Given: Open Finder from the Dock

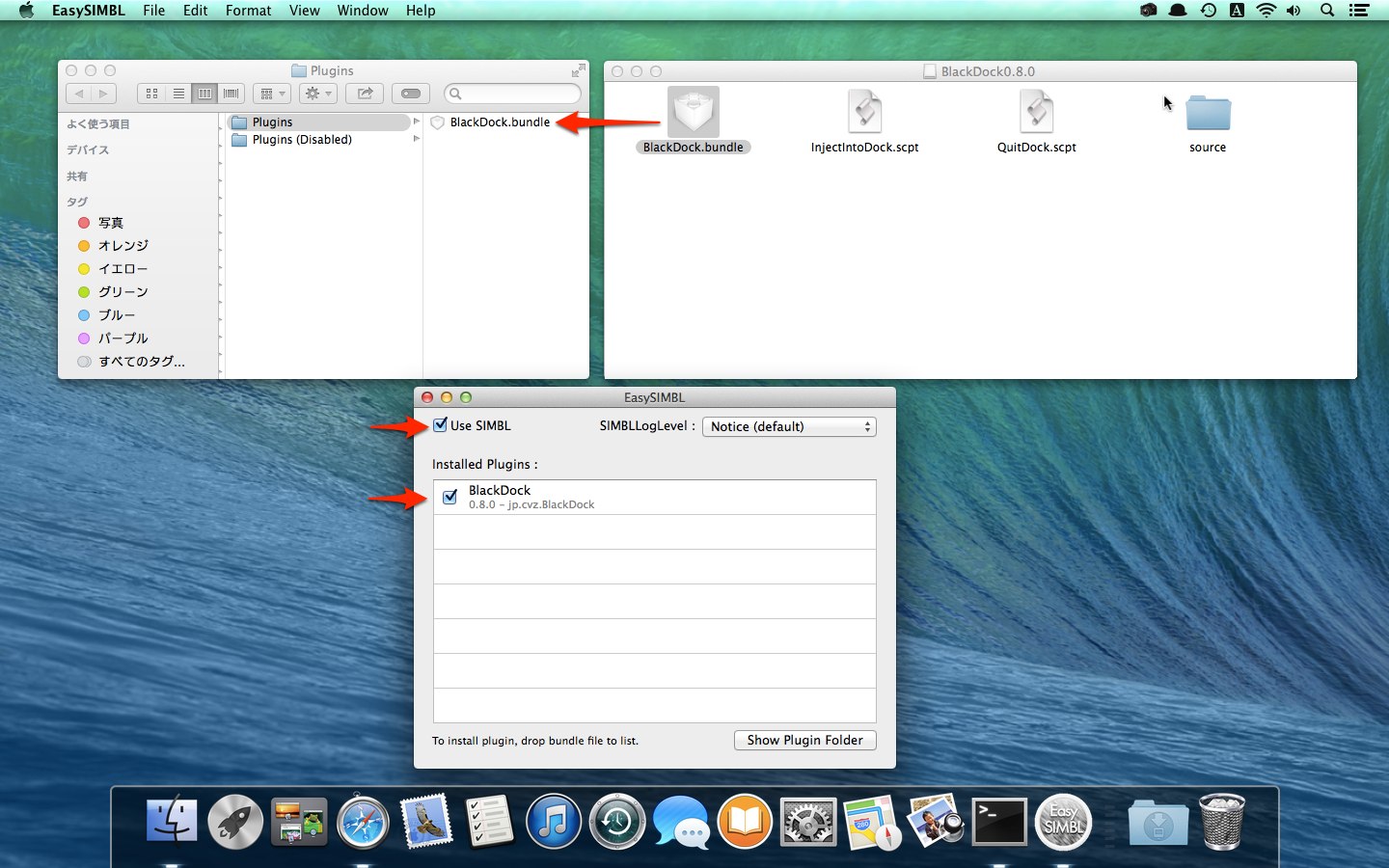Looking at the screenshot, I should pos(172,822).
